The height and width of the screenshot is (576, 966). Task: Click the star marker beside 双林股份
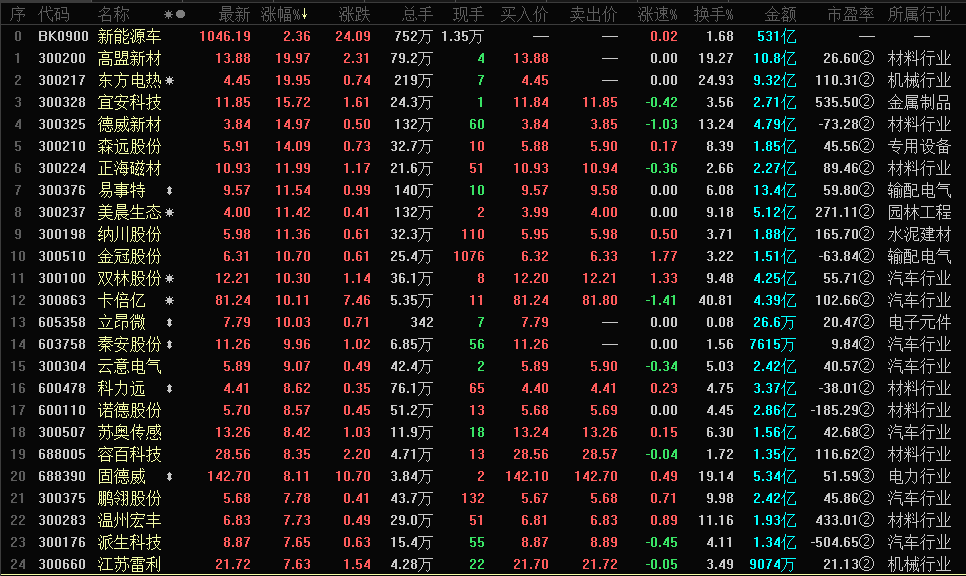(169, 278)
